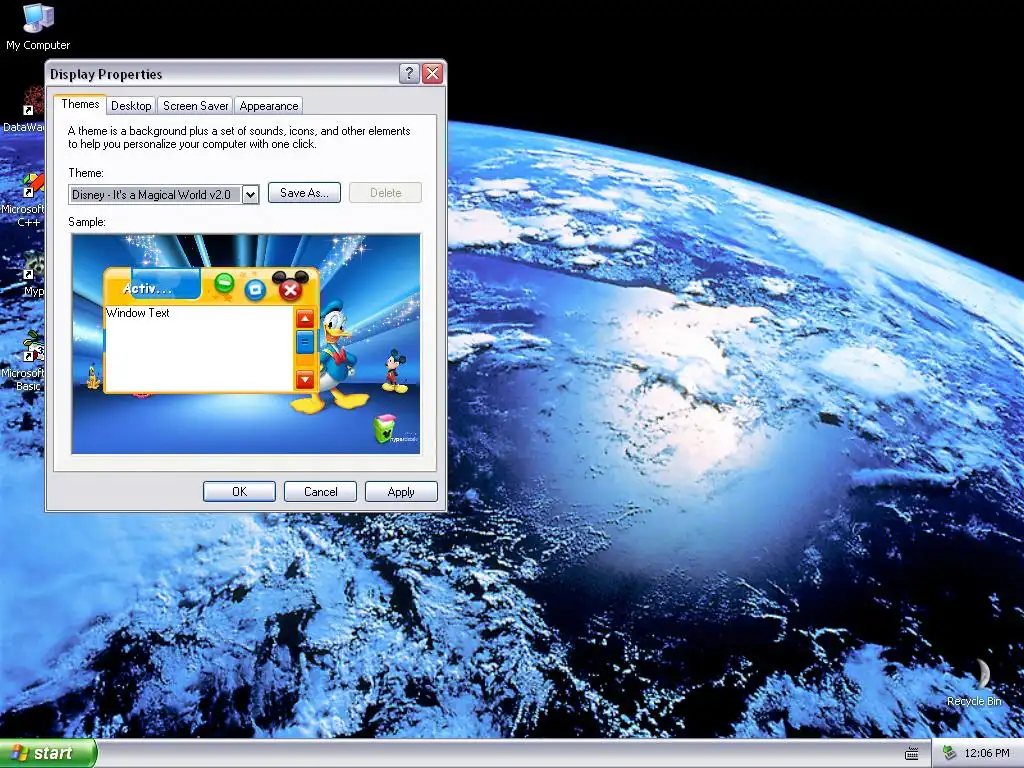Switch to the Appearance tab

point(268,106)
